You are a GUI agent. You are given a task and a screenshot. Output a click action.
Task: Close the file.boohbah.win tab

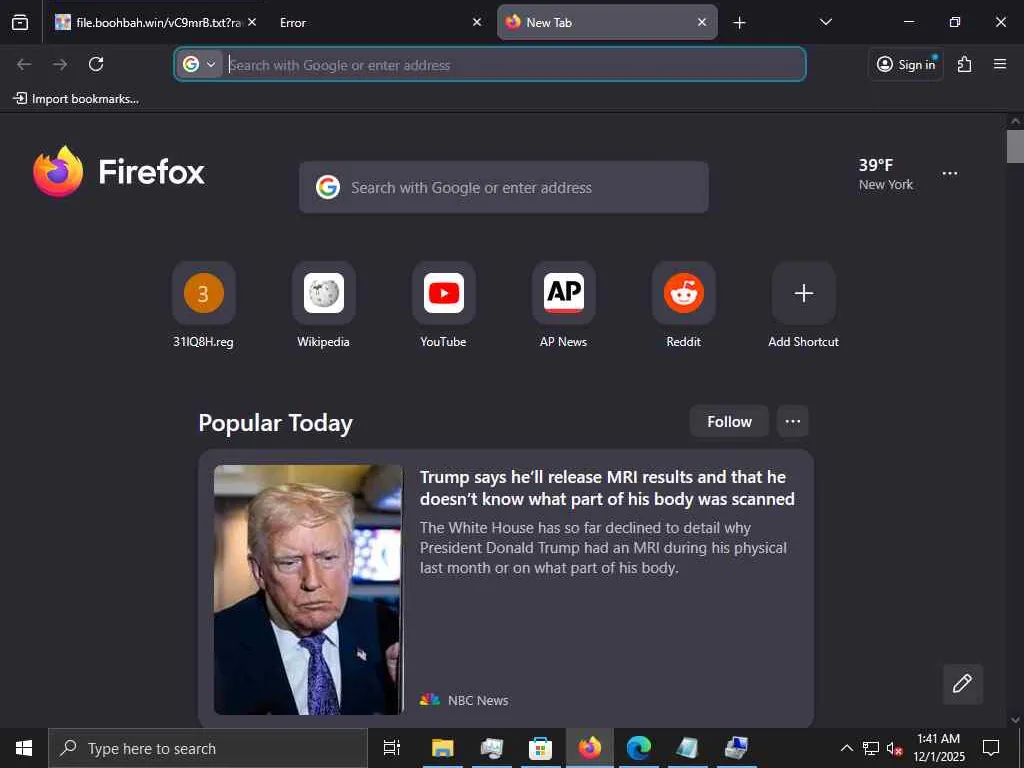point(252,22)
